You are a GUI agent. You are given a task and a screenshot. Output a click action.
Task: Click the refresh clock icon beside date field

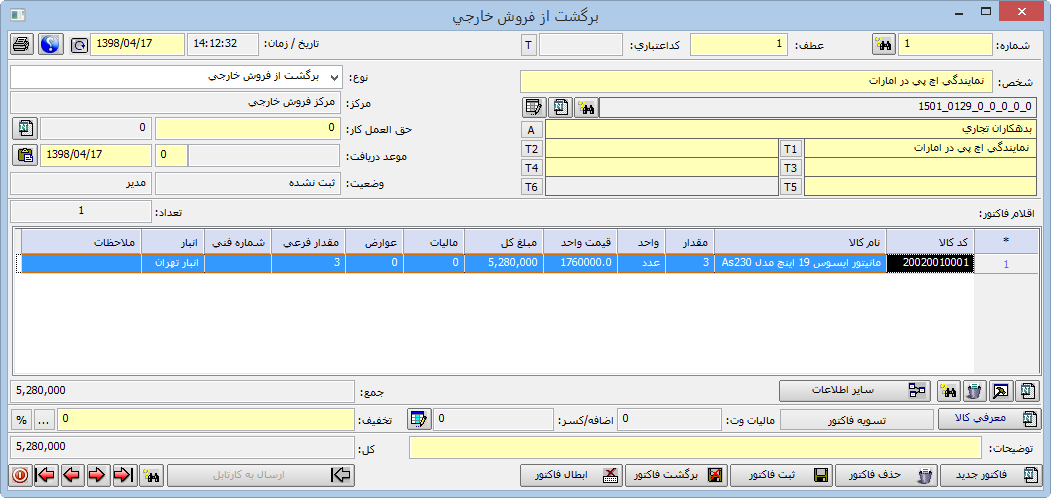[78, 45]
